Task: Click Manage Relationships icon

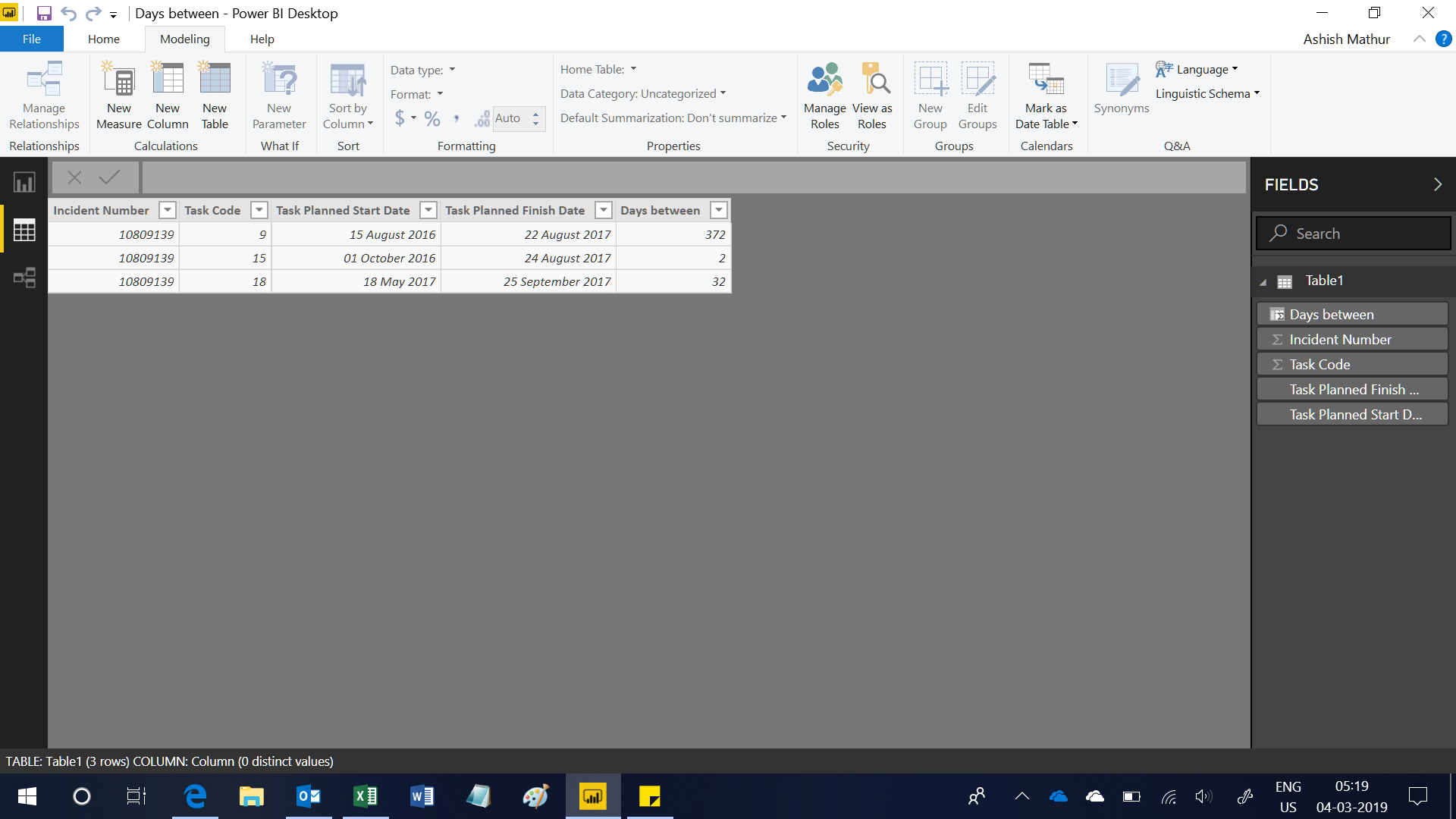Action: click(44, 79)
